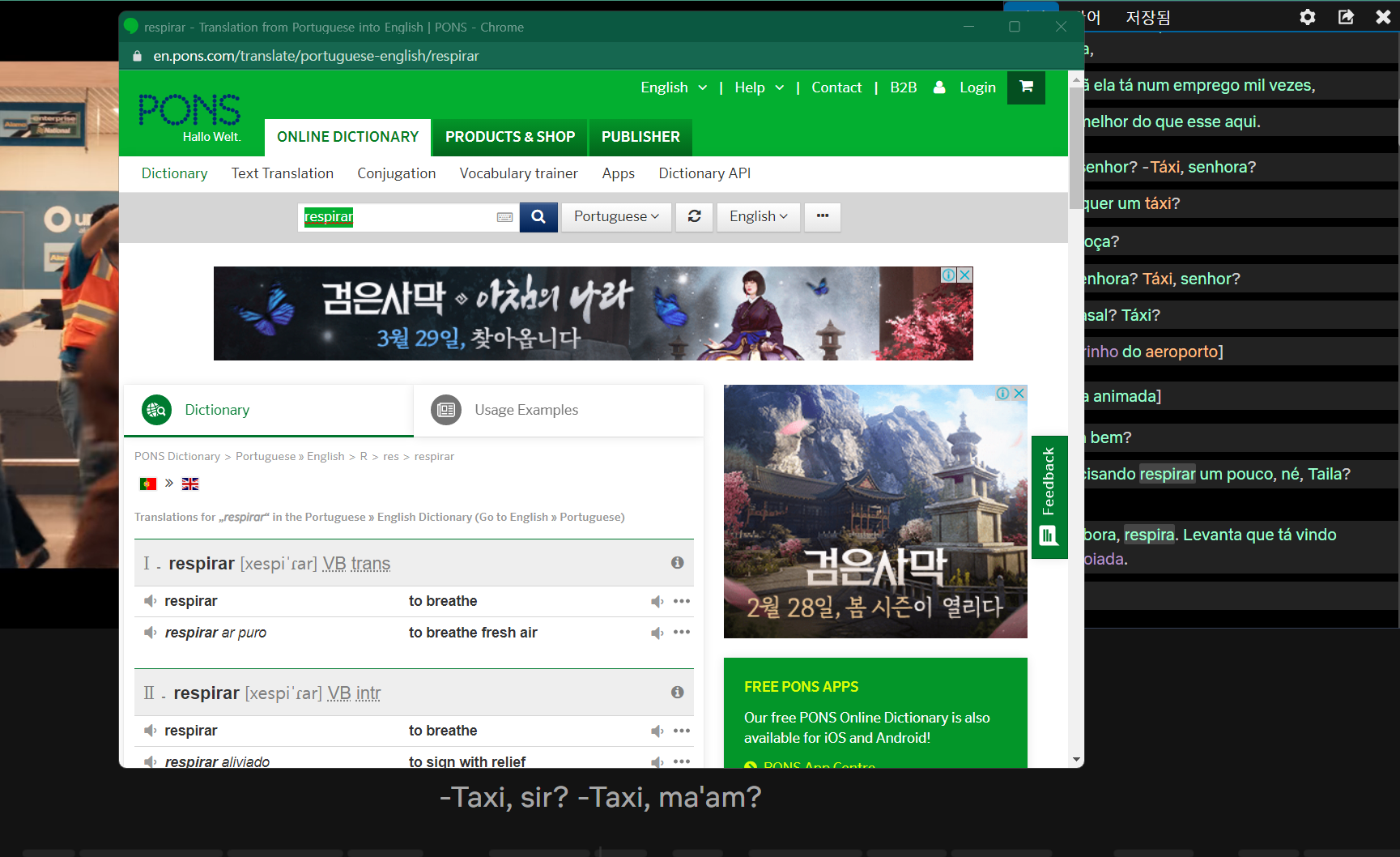Open more options for second 'to breathe' row
Image resolution: width=1400 pixels, height=857 pixels.
point(682,731)
